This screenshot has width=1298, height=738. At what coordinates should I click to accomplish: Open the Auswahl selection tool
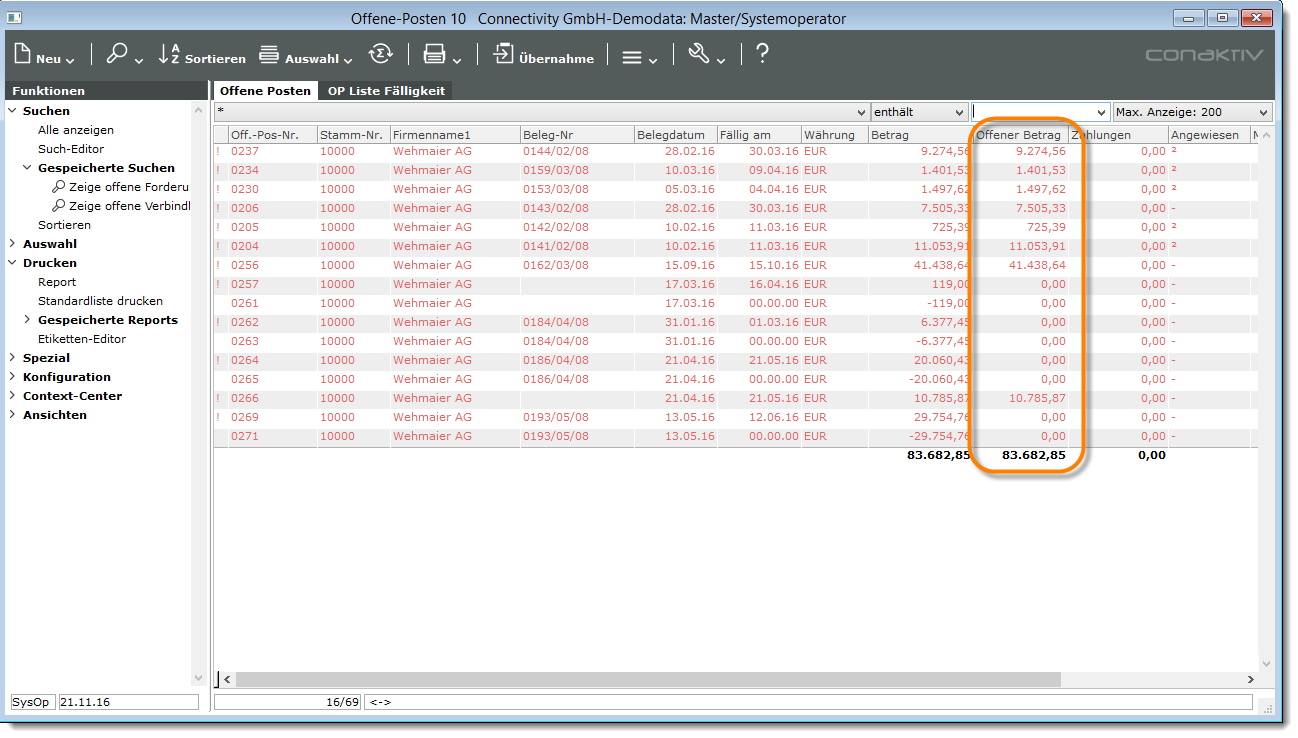pos(269,55)
